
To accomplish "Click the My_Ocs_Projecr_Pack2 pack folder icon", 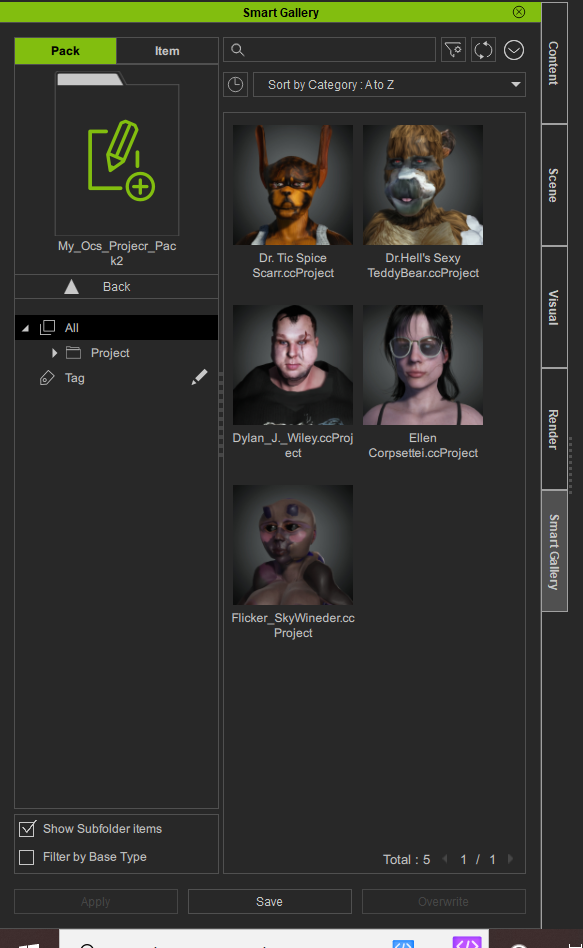I will pos(117,154).
